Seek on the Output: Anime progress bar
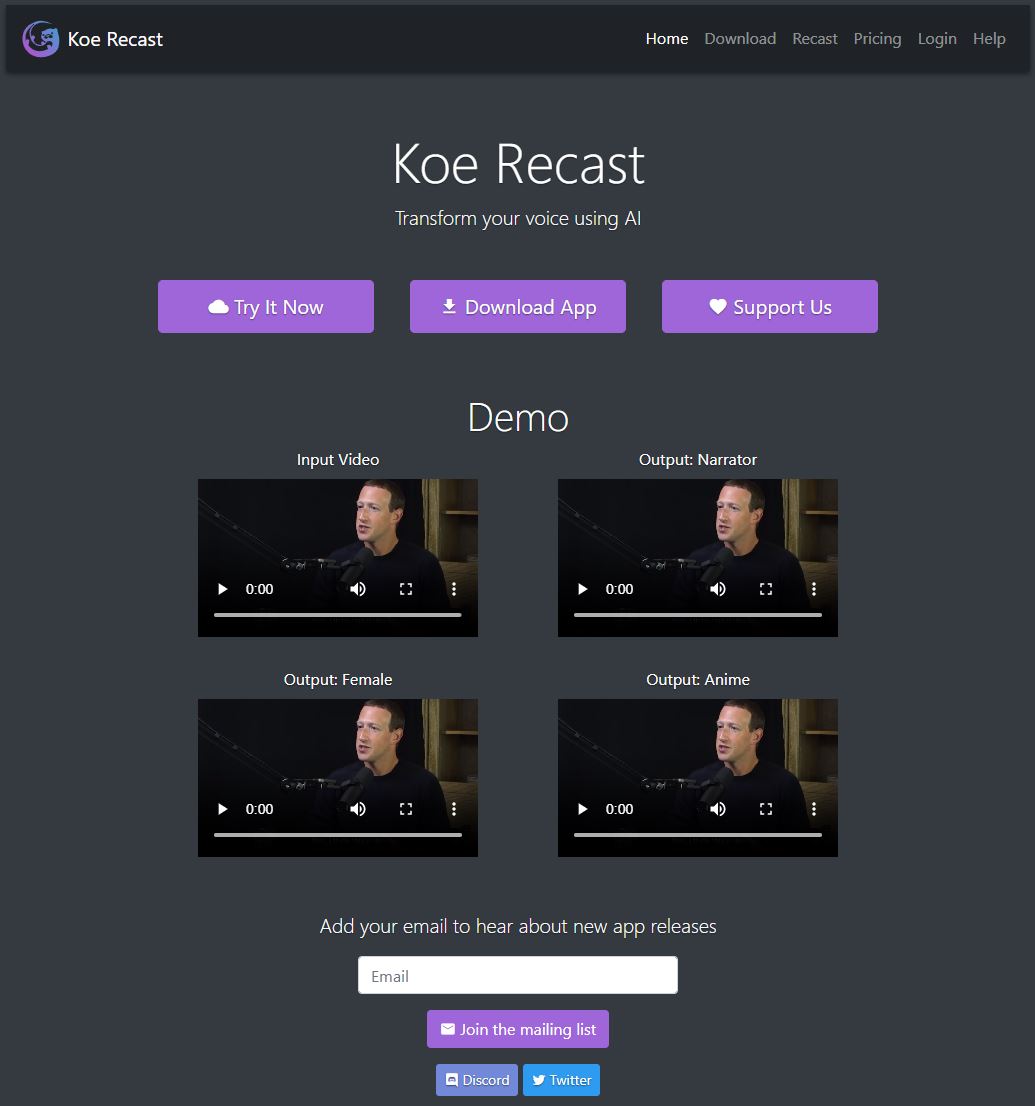The width and height of the screenshot is (1035, 1106). point(698,835)
